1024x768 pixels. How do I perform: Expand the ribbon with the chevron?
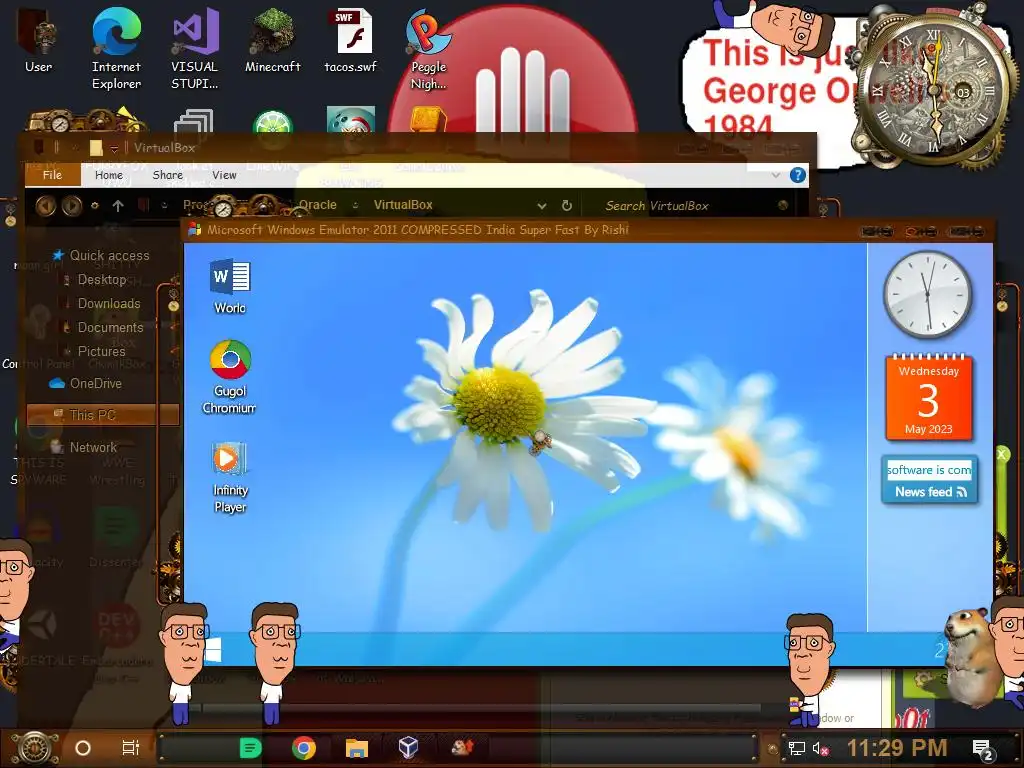click(775, 175)
